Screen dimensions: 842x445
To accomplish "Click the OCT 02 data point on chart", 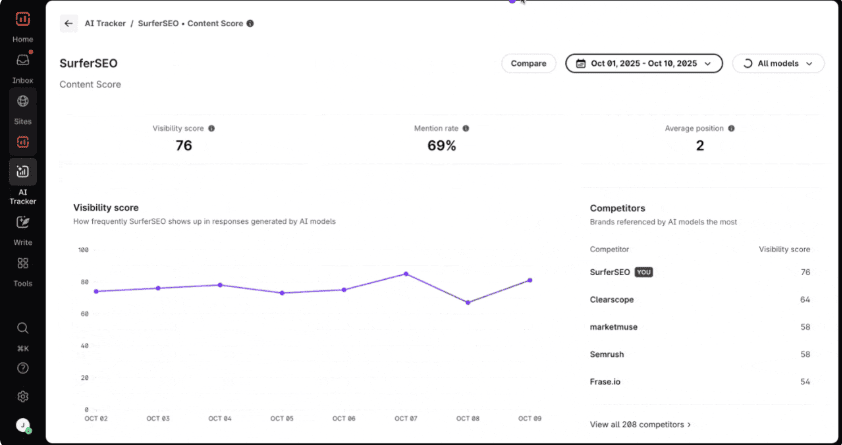I will tap(96, 291).
